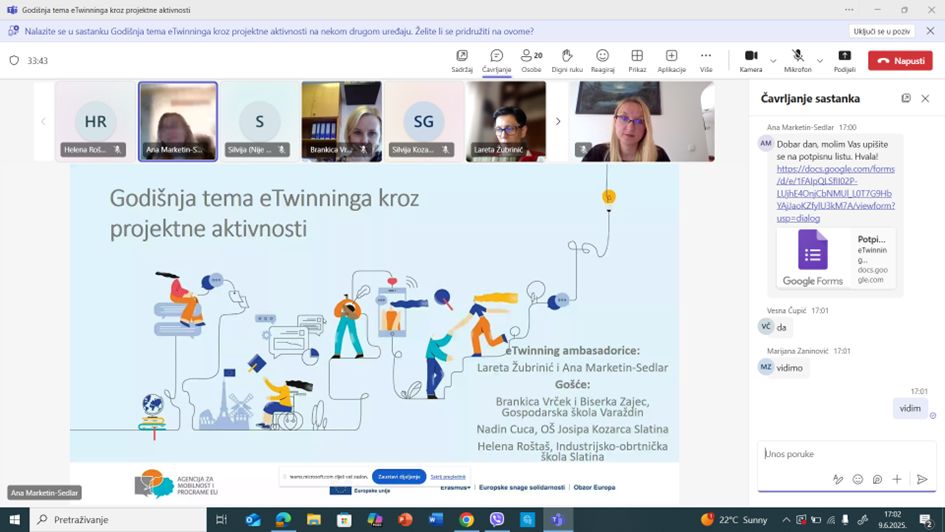Screen dimensions: 945x532
Task: Open Outlook from the taskbar
Action: point(253,519)
